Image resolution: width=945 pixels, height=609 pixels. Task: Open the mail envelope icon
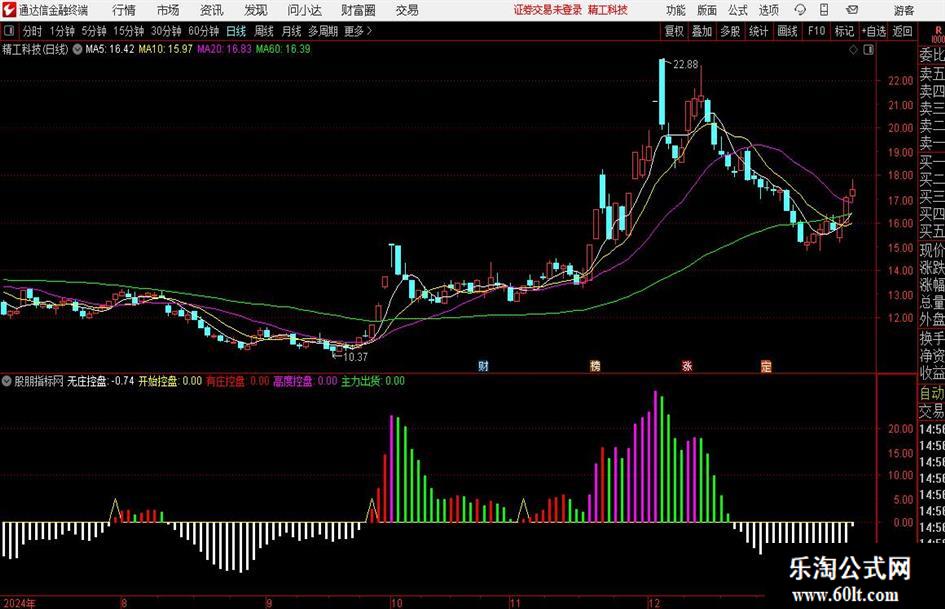(852, 10)
